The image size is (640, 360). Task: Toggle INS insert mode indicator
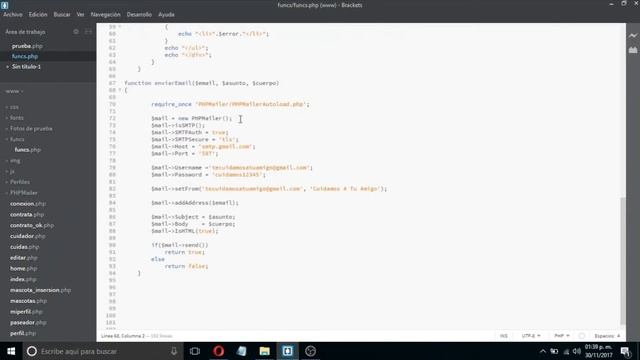pyautogui.click(x=504, y=336)
